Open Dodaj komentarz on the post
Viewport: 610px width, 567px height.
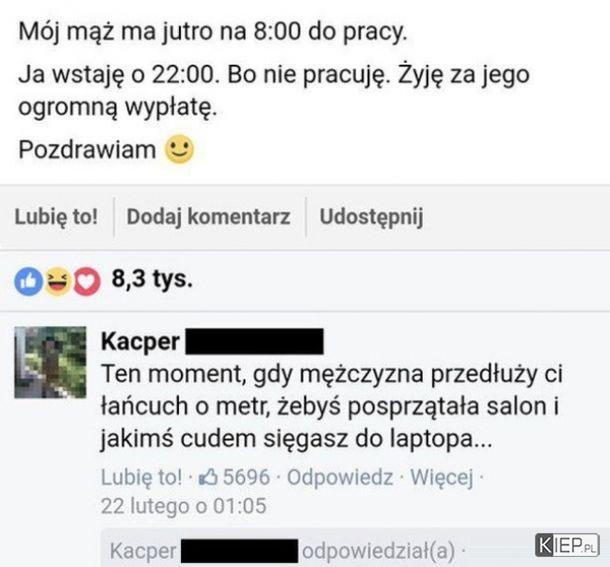(209, 217)
